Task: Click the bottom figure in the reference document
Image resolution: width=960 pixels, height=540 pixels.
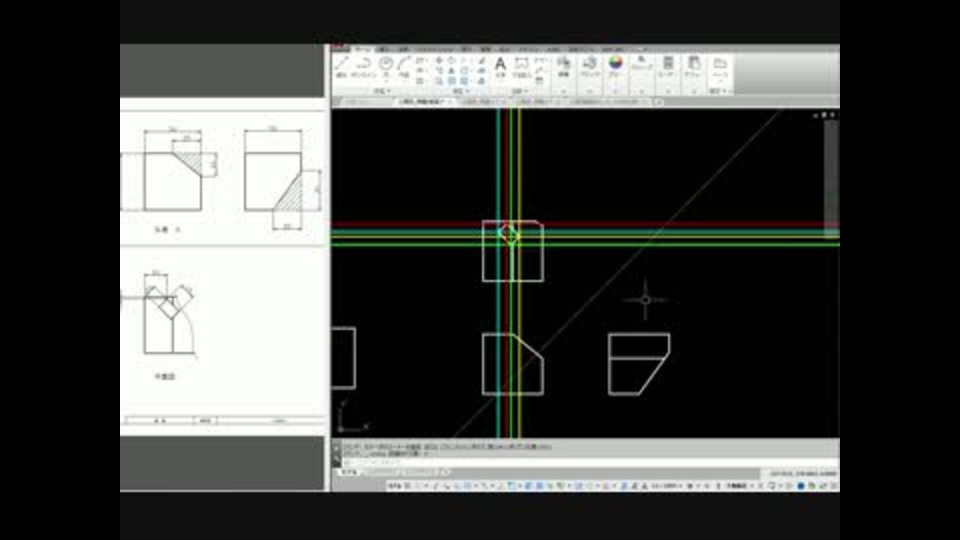Action: point(169,313)
